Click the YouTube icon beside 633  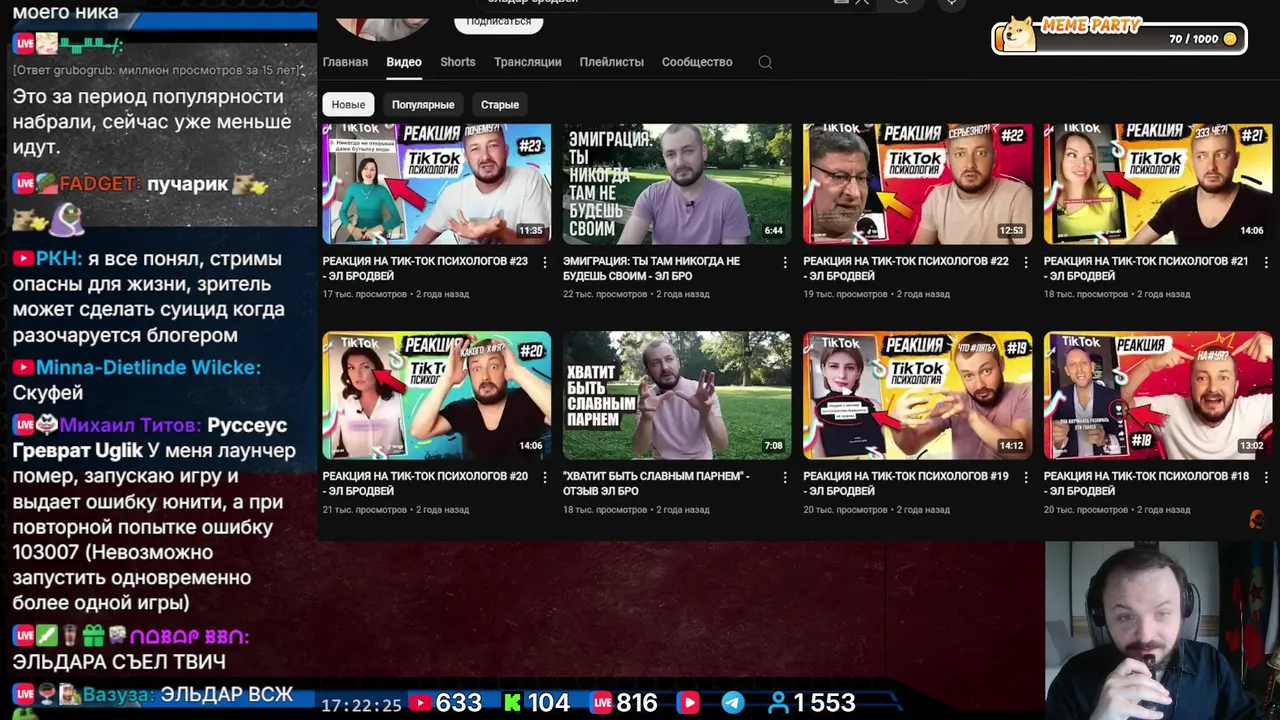click(x=420, y=703)
